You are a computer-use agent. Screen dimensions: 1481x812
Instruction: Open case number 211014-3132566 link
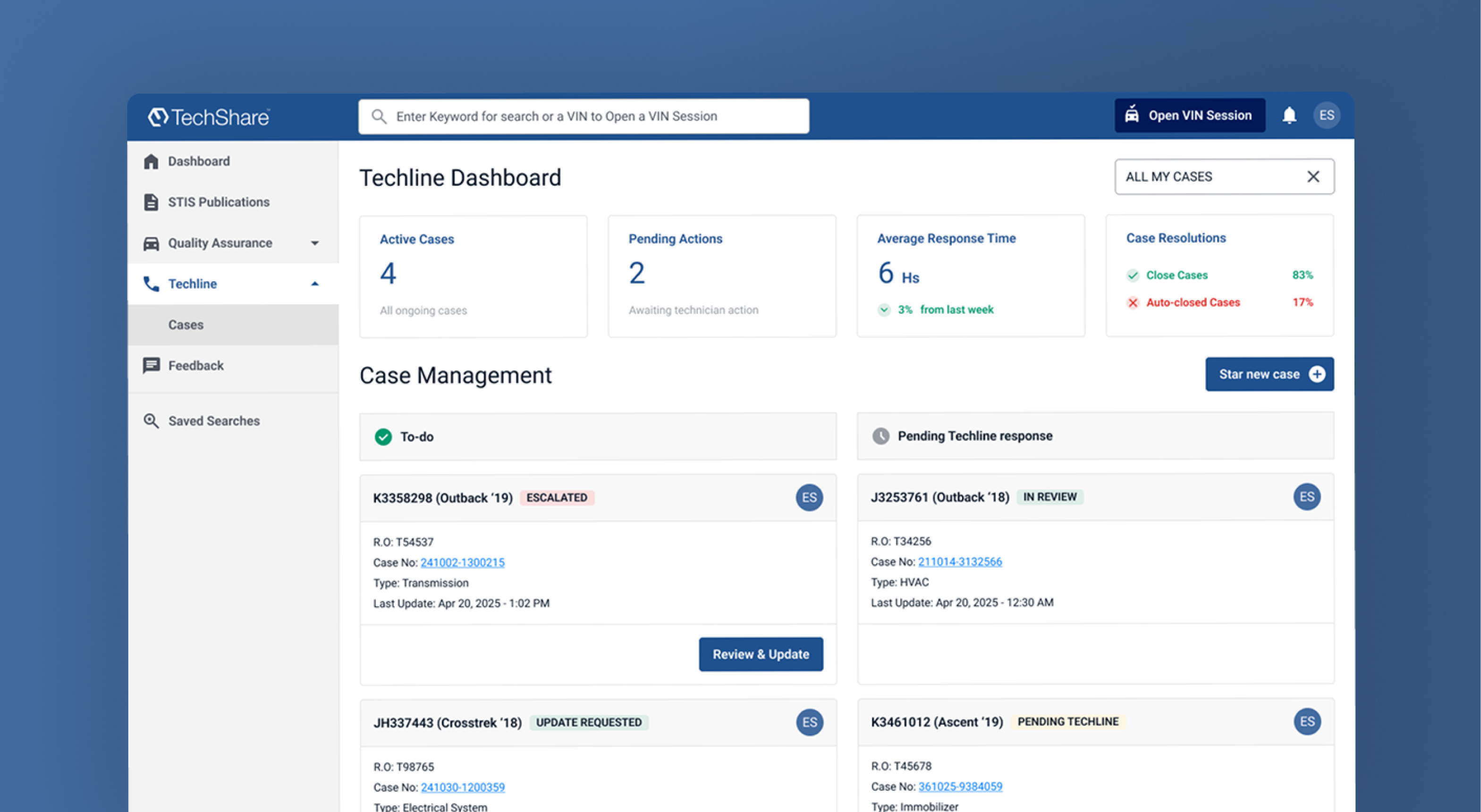click(960, 562)
